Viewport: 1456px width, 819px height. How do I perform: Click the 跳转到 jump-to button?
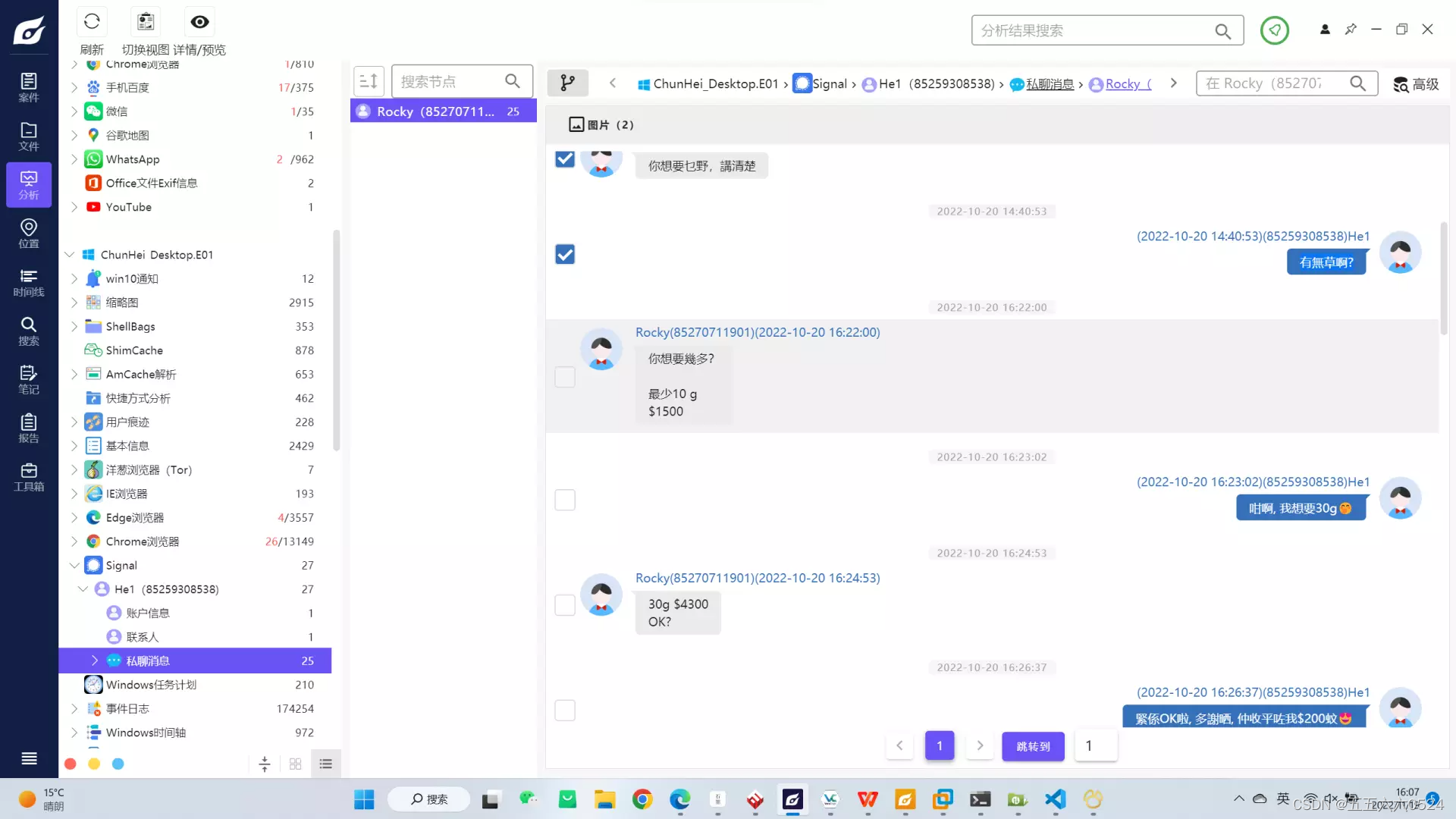[1033, 746]
